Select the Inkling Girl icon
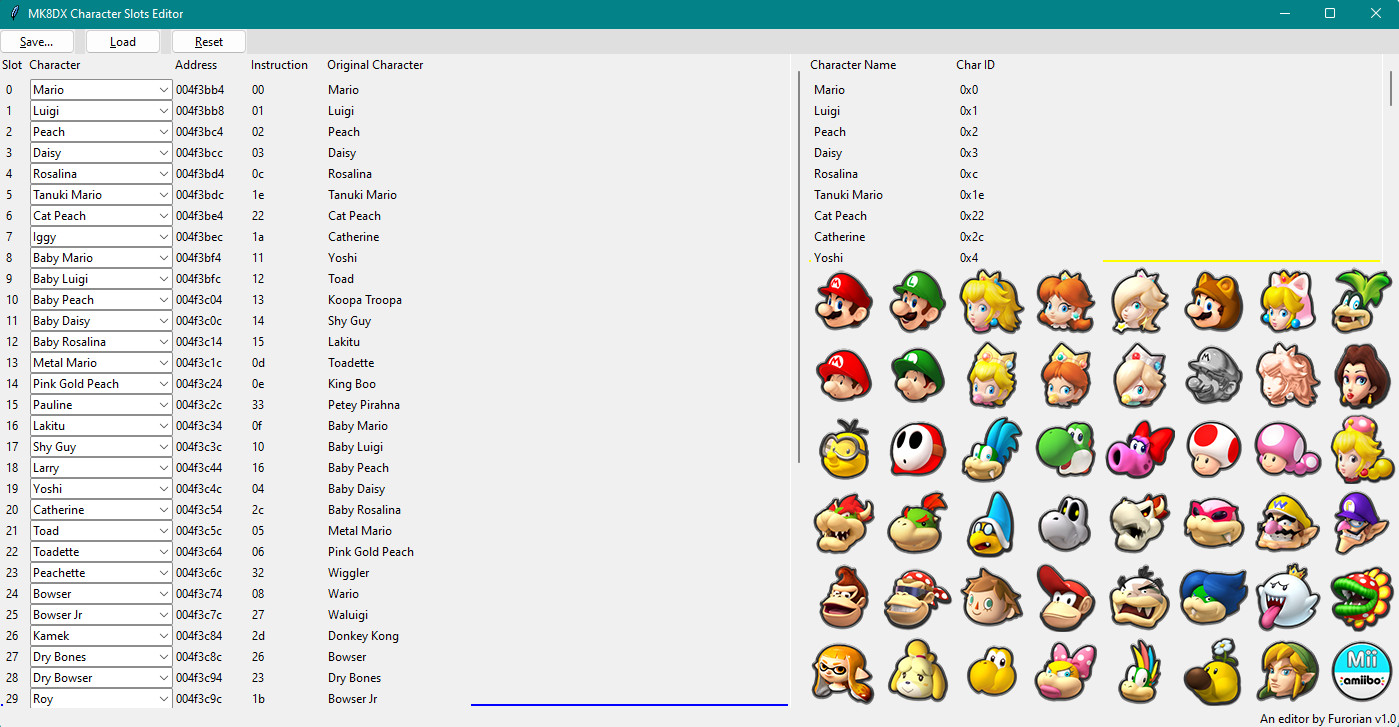Viewport: 1399px width, 727px height. click(x=843, y=671)
